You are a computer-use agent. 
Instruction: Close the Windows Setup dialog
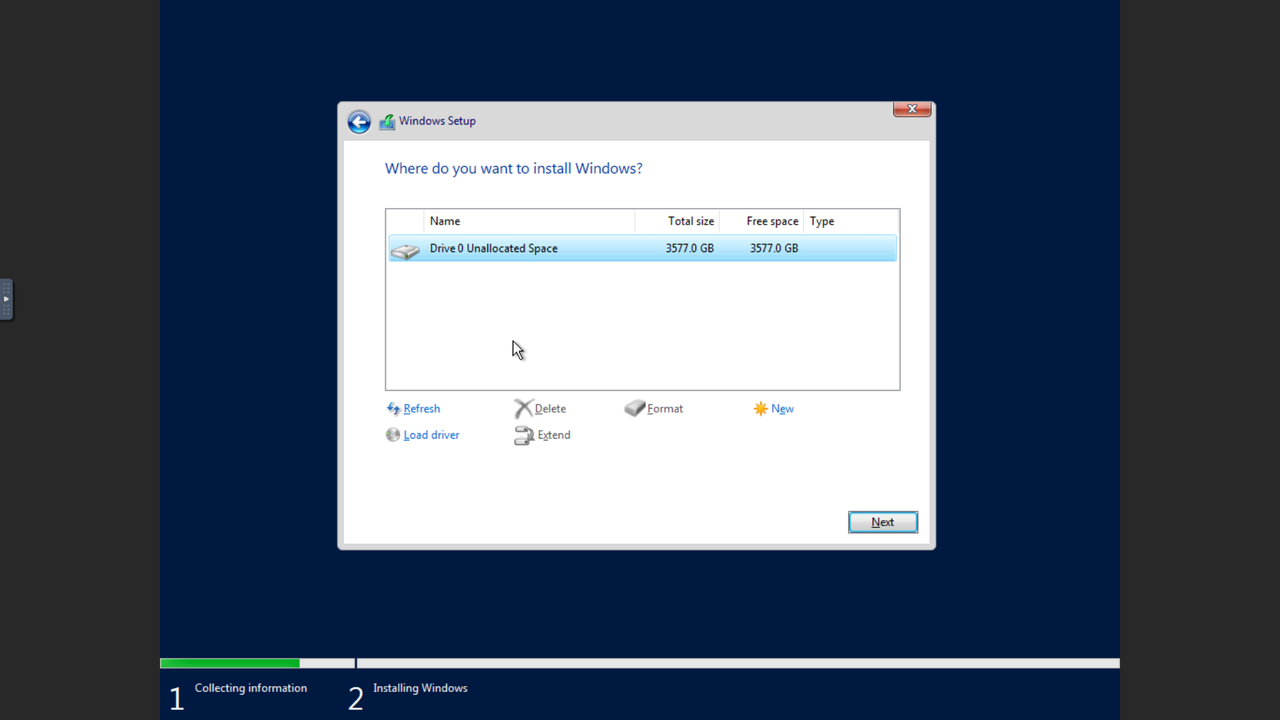click(x=912, y=109)
